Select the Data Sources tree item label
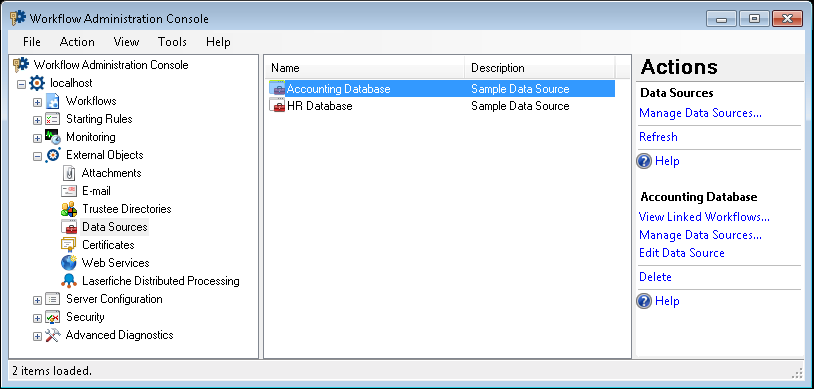The width and height of the screenshot is (814, 389). pos(115,227)
